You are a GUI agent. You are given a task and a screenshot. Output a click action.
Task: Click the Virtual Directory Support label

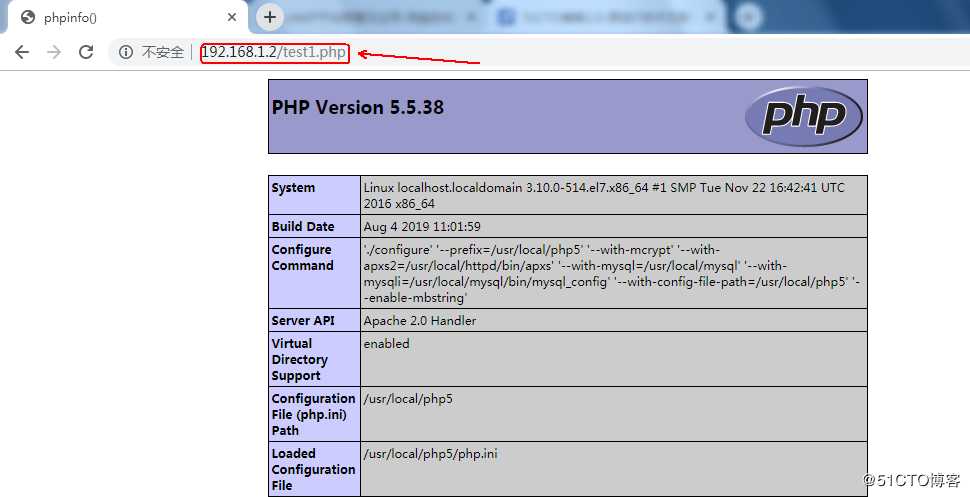[x=299, y=360]
